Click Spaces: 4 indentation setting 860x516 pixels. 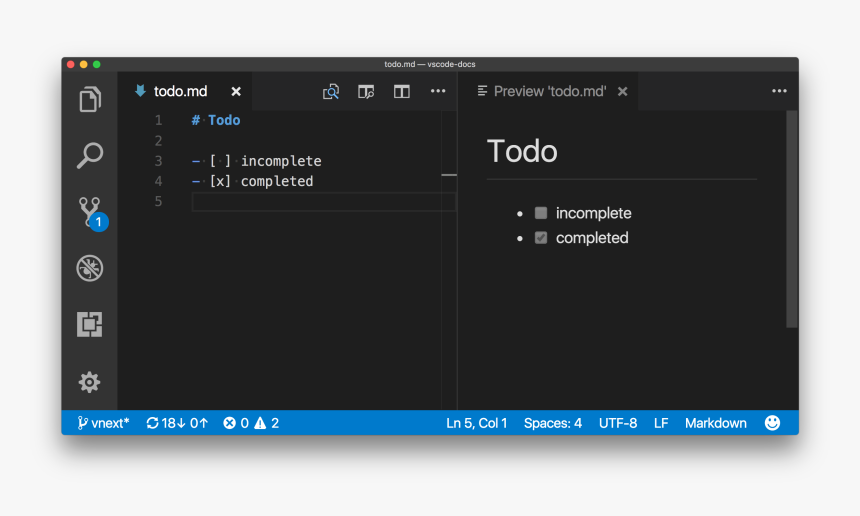[553, 423]
